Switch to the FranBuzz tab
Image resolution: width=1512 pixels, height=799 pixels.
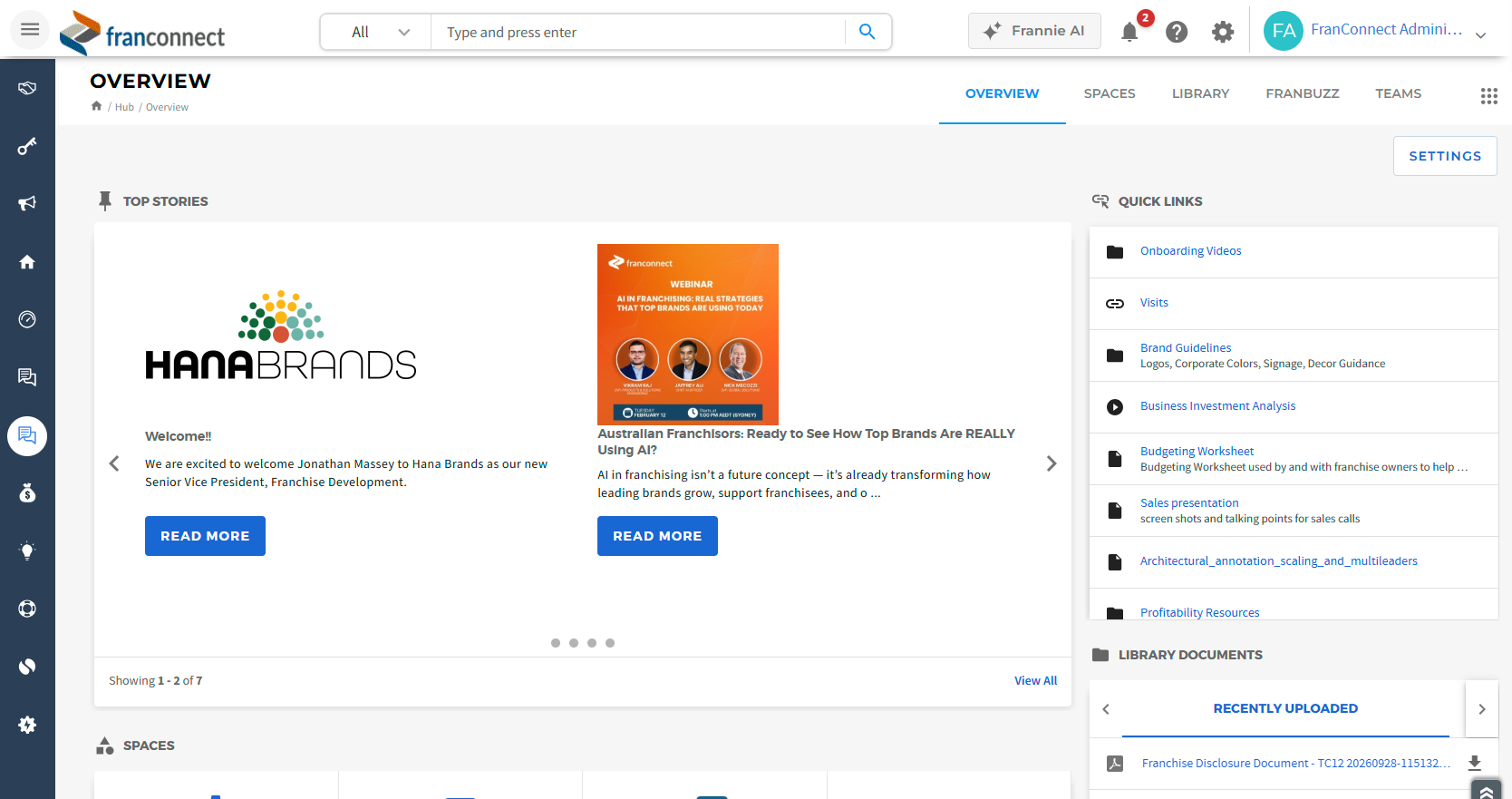tap(1303, 93)
